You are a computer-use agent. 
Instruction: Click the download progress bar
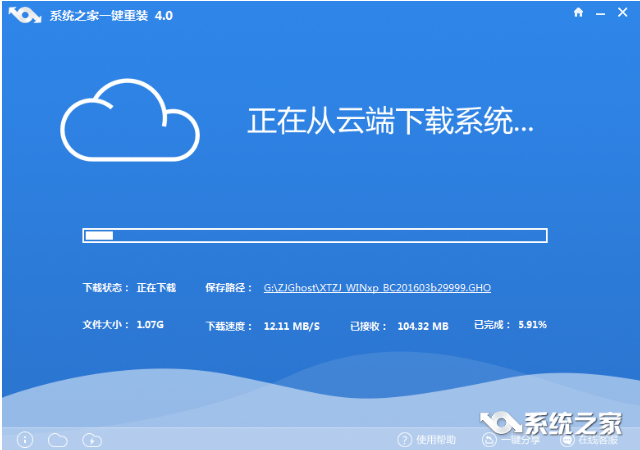315,236
